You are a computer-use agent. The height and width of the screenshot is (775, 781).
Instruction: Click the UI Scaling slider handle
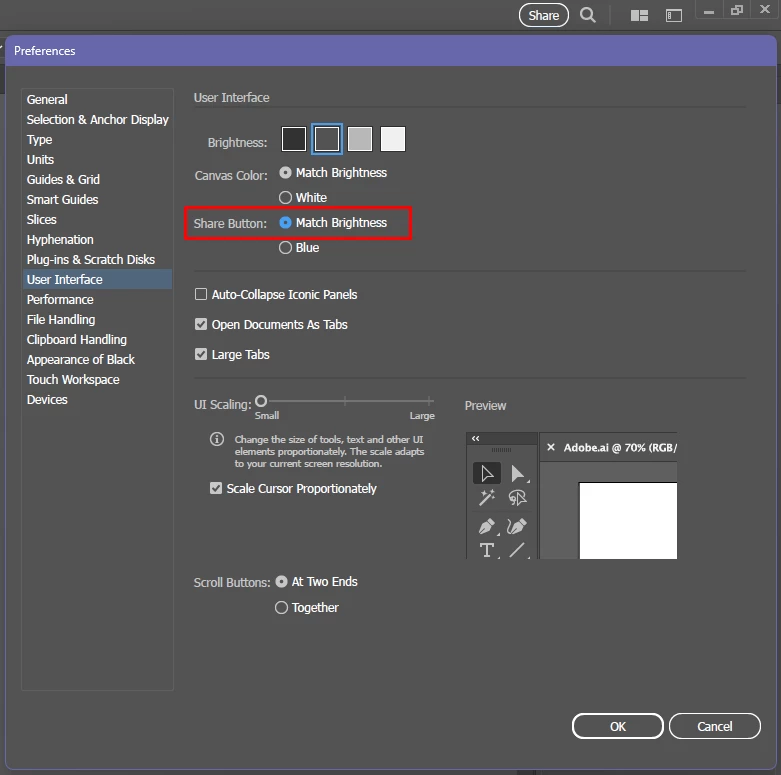(x=261, y=401)
